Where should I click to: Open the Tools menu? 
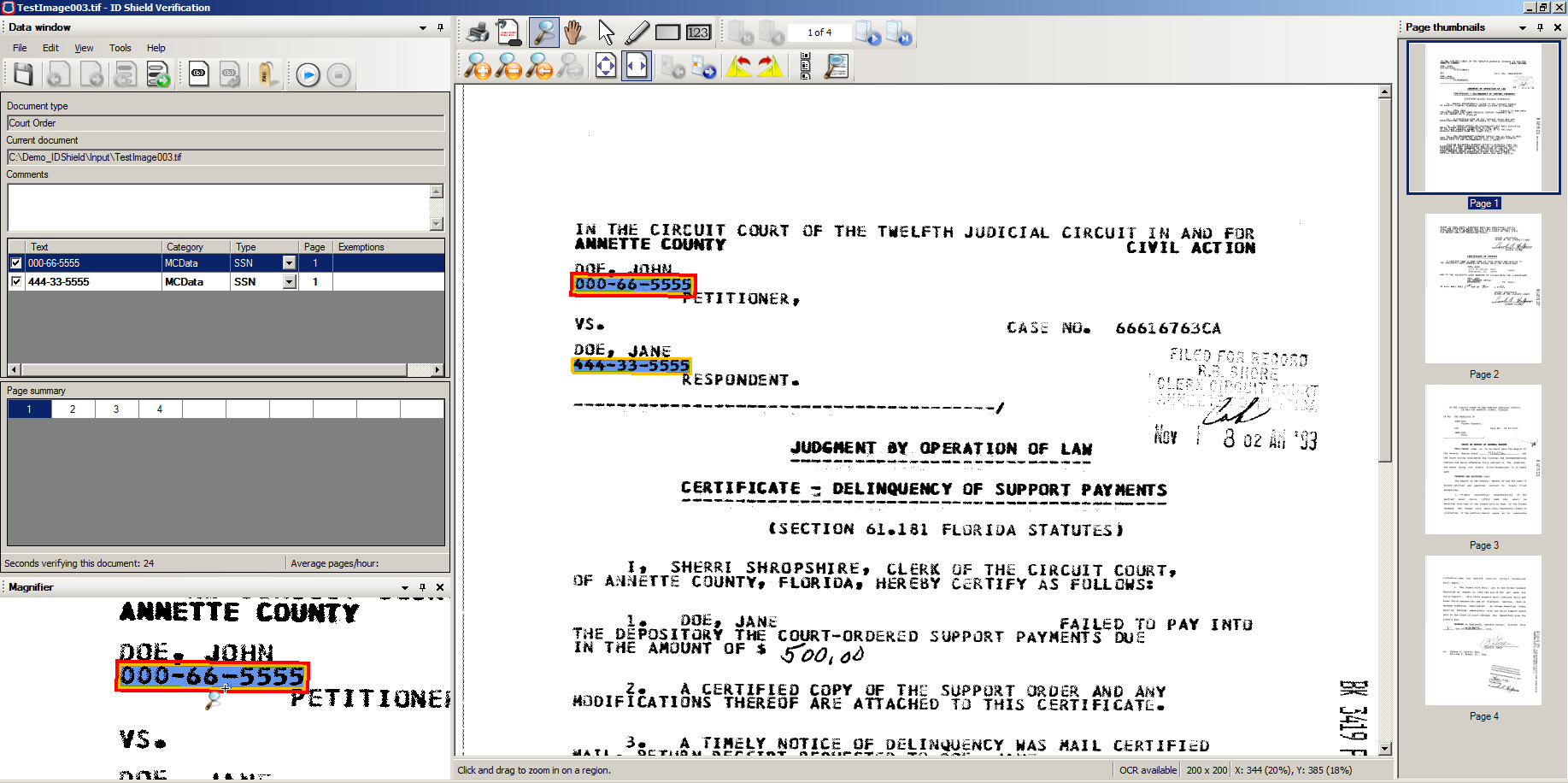[x=120, y=48]
